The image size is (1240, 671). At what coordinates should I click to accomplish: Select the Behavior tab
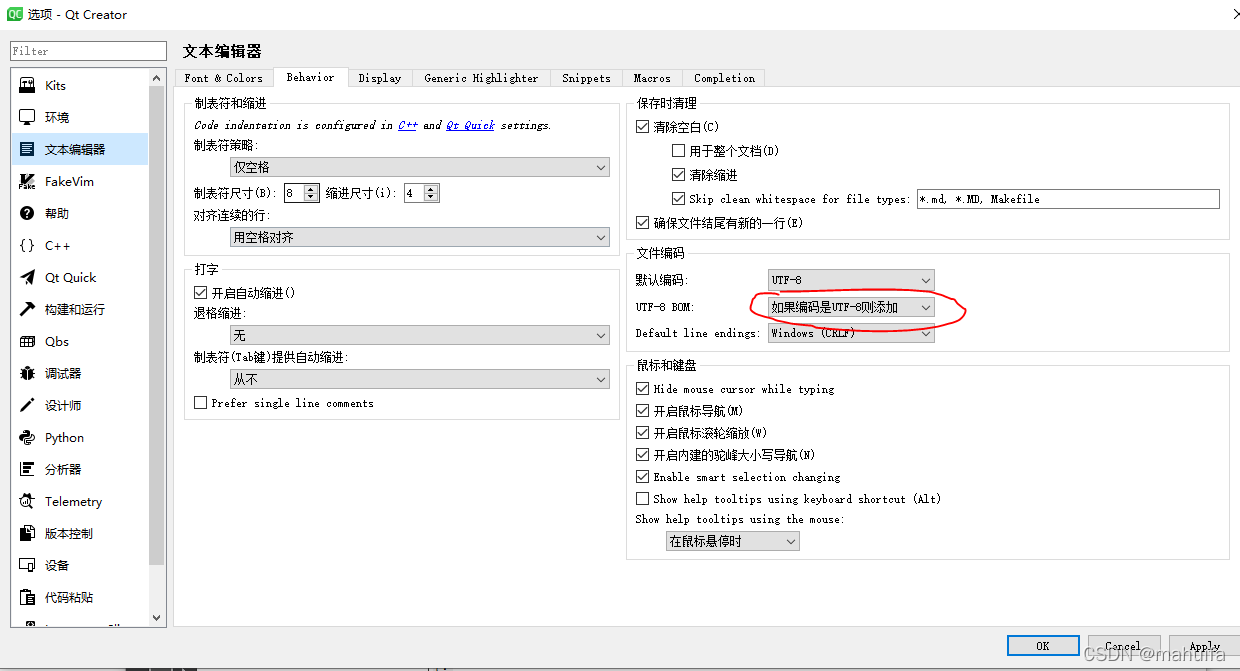coord(310,77)
